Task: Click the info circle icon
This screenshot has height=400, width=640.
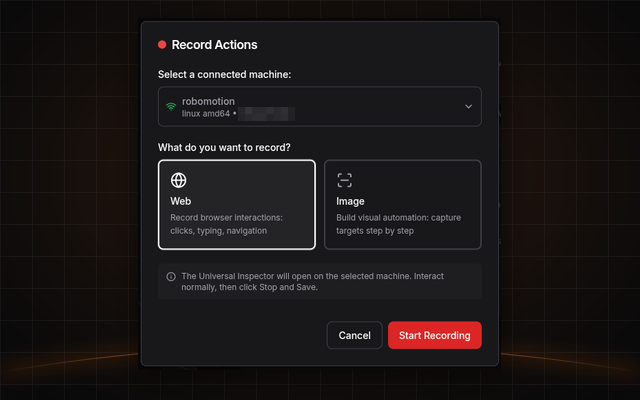Action: (171, 277)
